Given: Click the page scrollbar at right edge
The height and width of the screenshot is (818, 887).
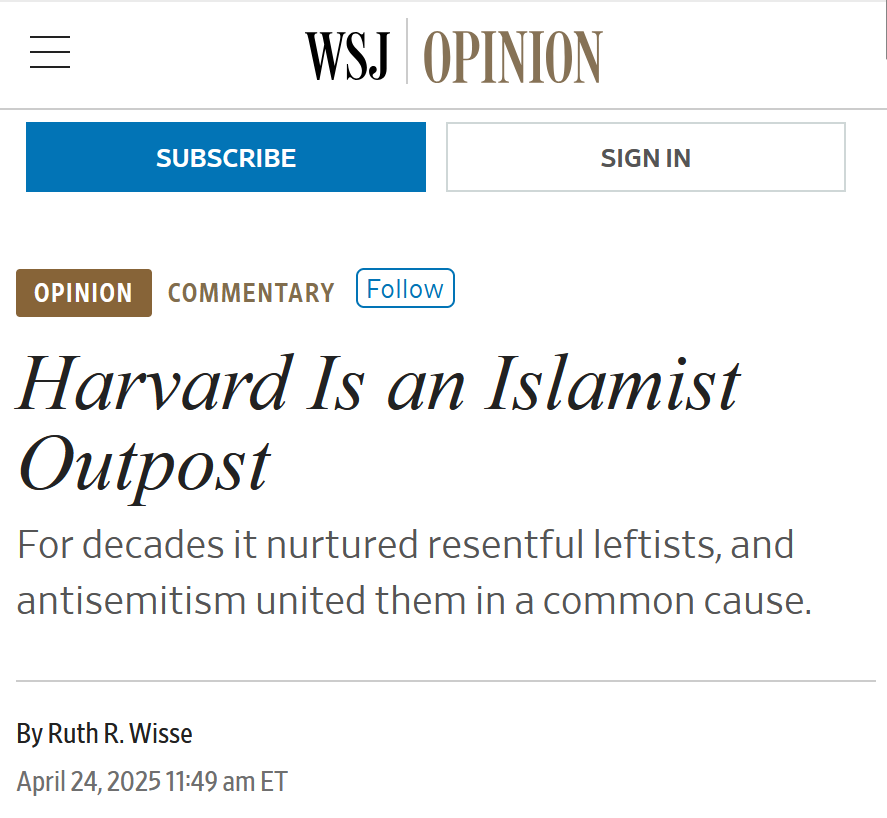Looking at the screenshot, I should 885,29.
